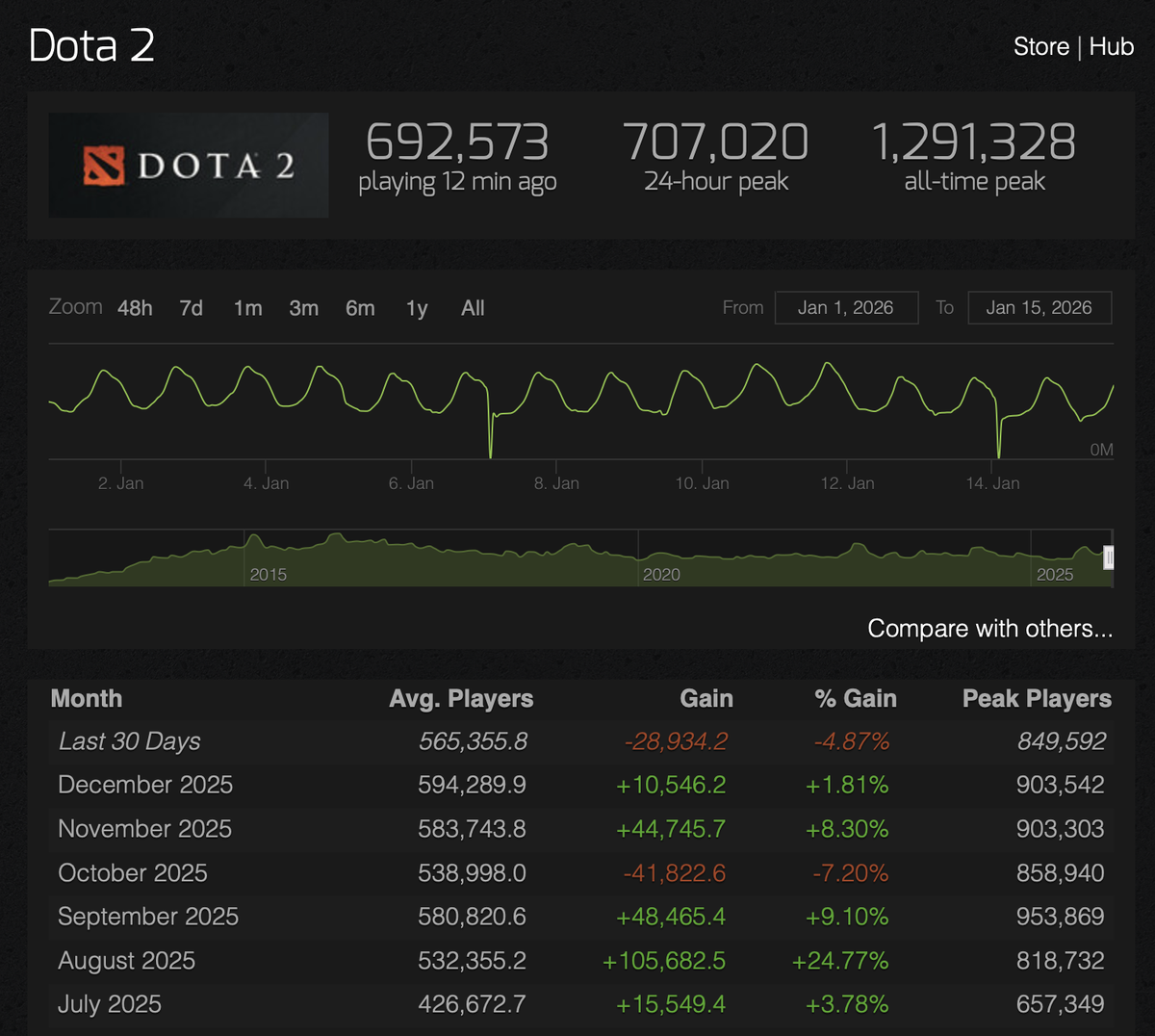Select the November 2025 row label
The width and height of the screenshot is (1155, 1036).
tap(144, 829)
